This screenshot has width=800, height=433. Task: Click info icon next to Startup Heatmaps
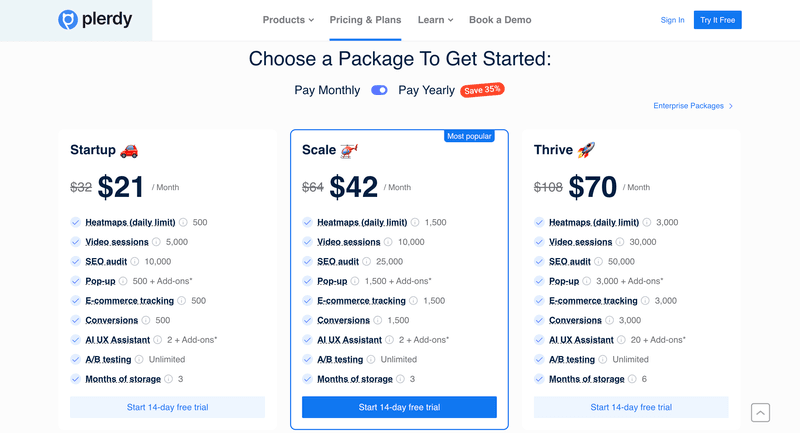pyautogui.click(x=183, y=222)
